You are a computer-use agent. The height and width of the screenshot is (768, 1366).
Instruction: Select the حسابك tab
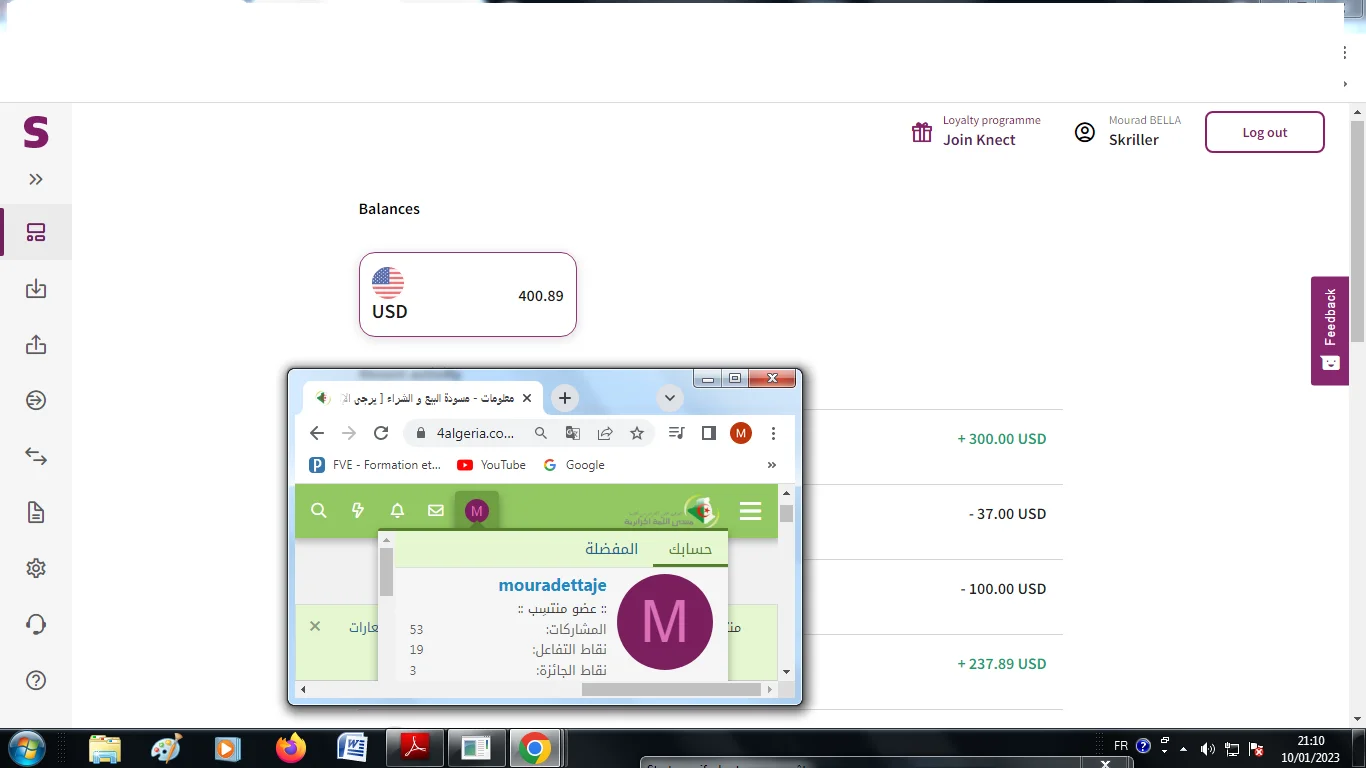690,549
